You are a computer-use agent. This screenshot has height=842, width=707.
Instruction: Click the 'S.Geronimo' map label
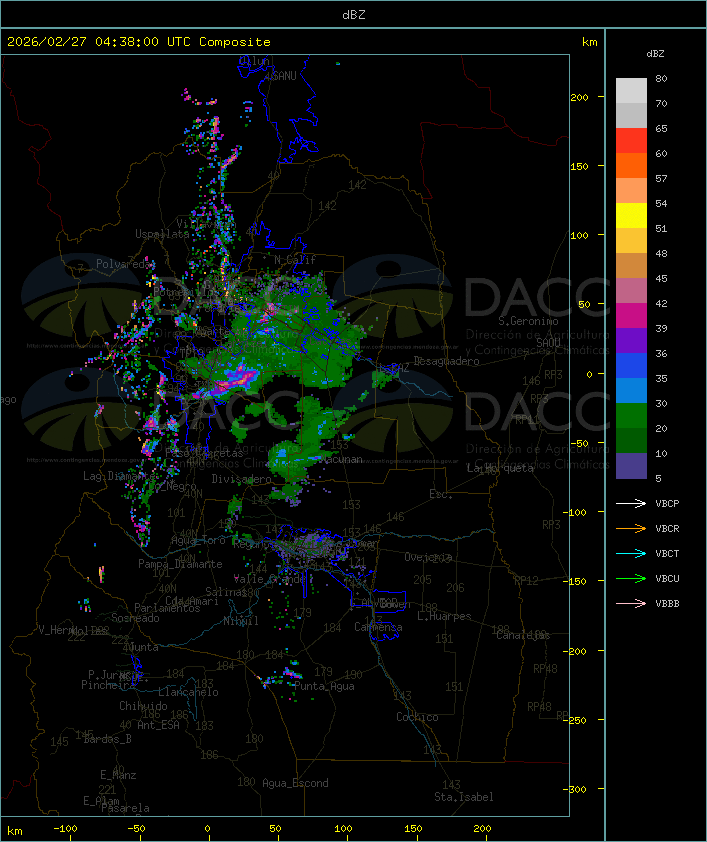pyautogui.click(x=528, y=321)
